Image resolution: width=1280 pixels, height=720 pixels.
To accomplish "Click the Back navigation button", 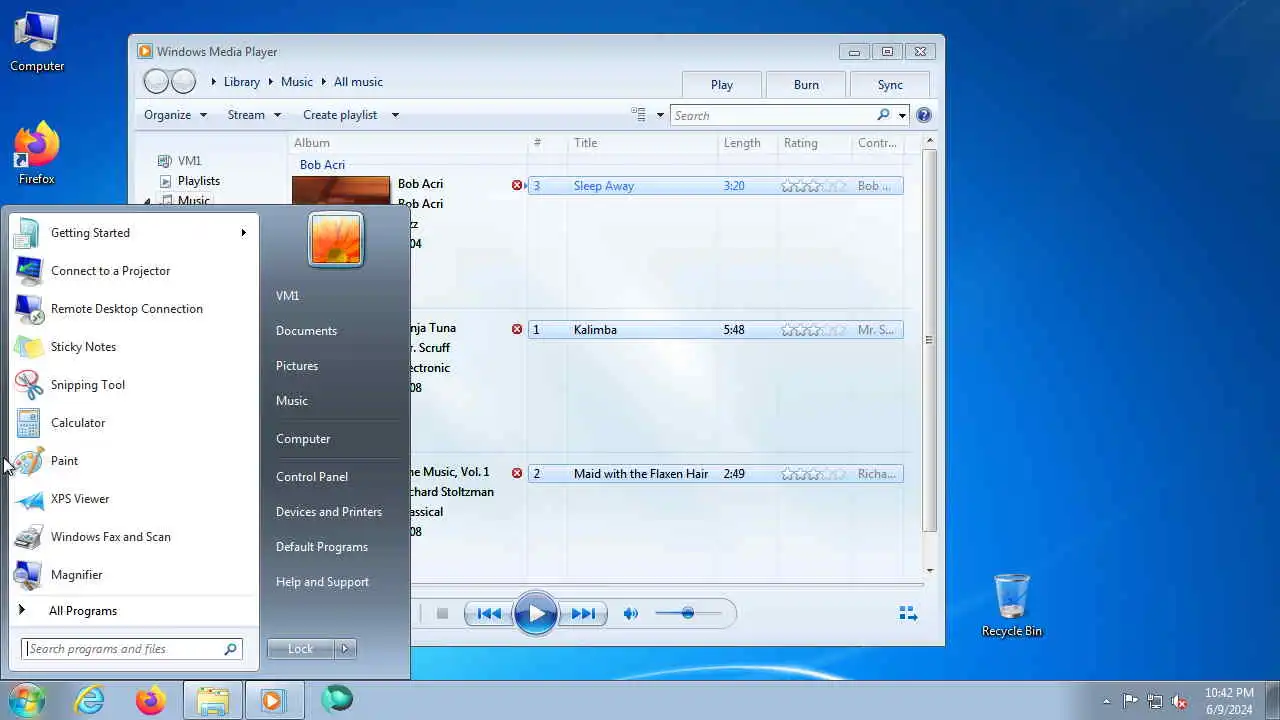I will (156, 82).
